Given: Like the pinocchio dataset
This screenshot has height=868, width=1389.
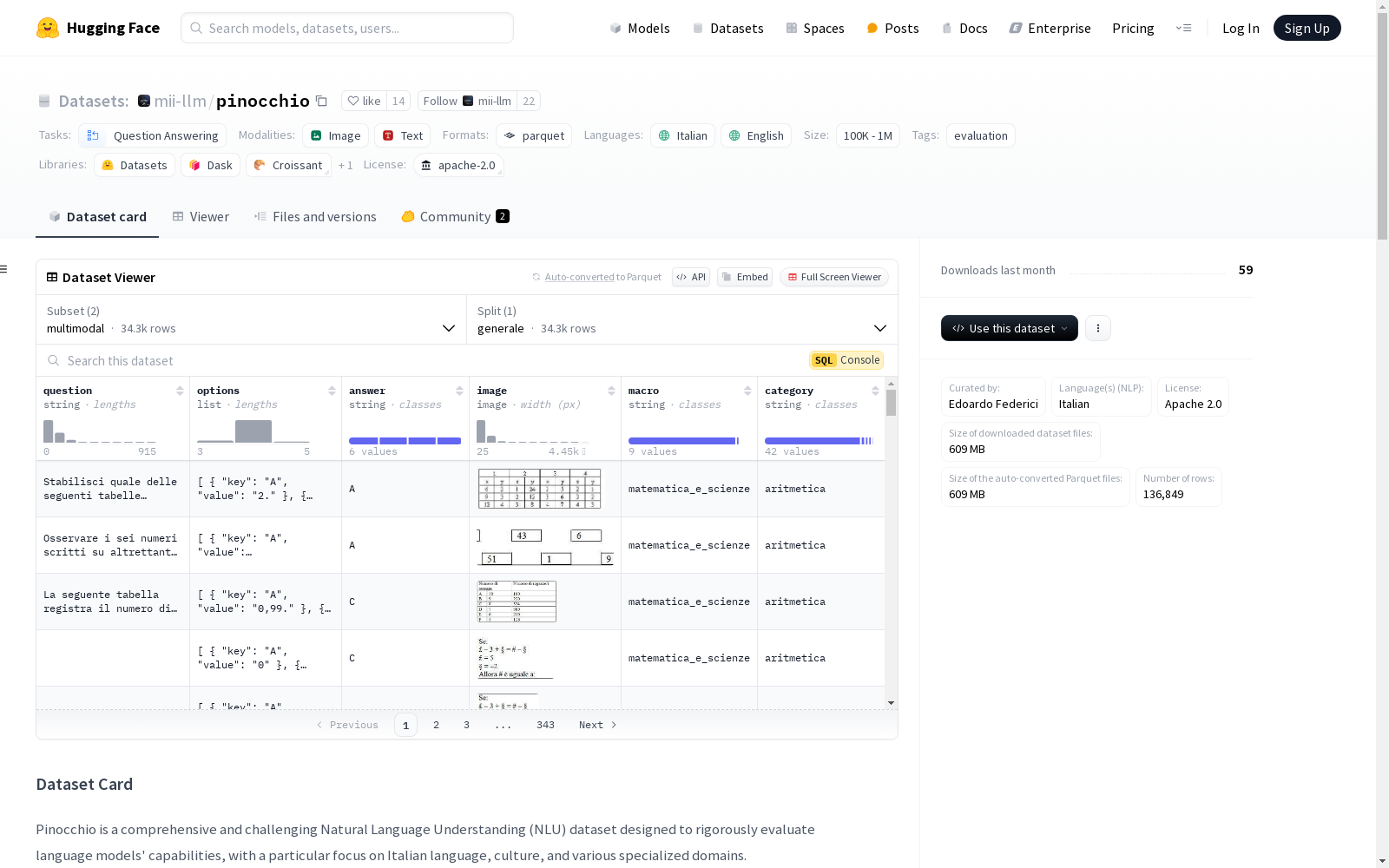Looking at the screenshot, I should 364,101.
